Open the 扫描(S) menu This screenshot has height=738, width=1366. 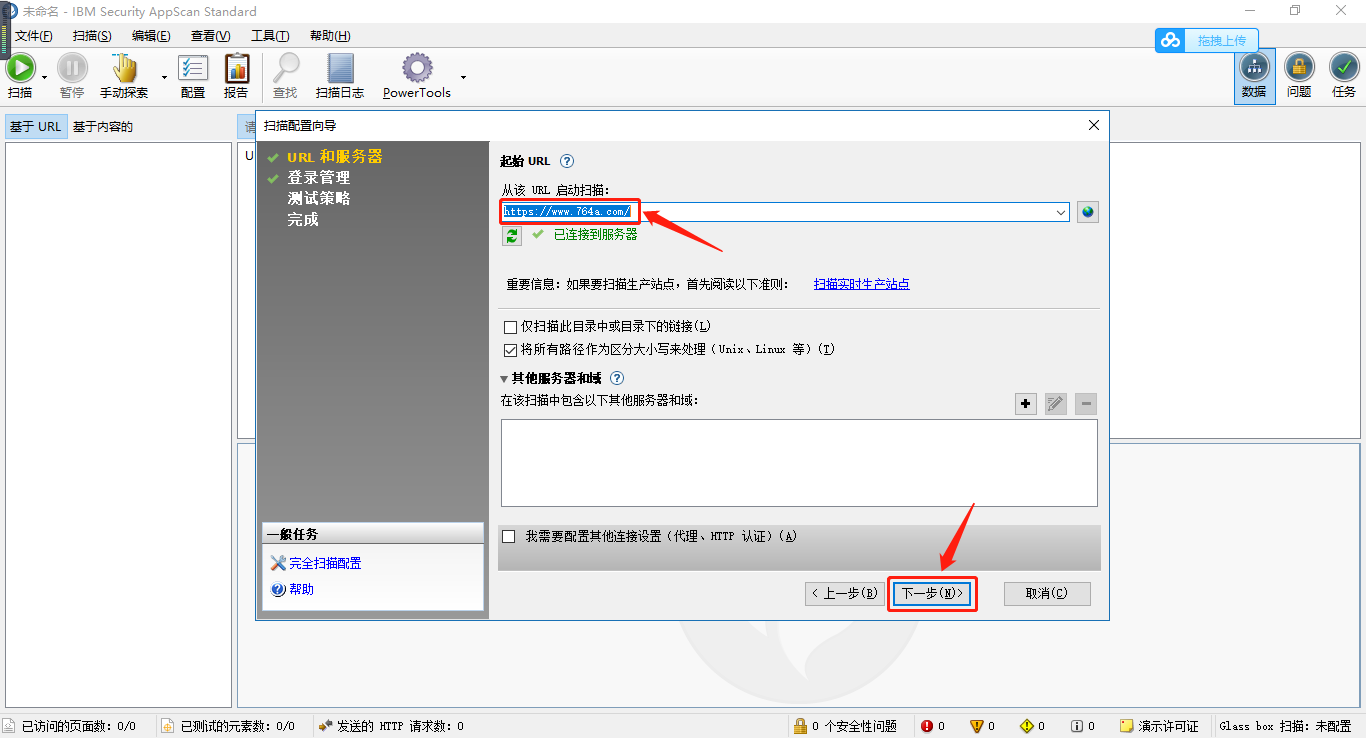pos(92,36)
